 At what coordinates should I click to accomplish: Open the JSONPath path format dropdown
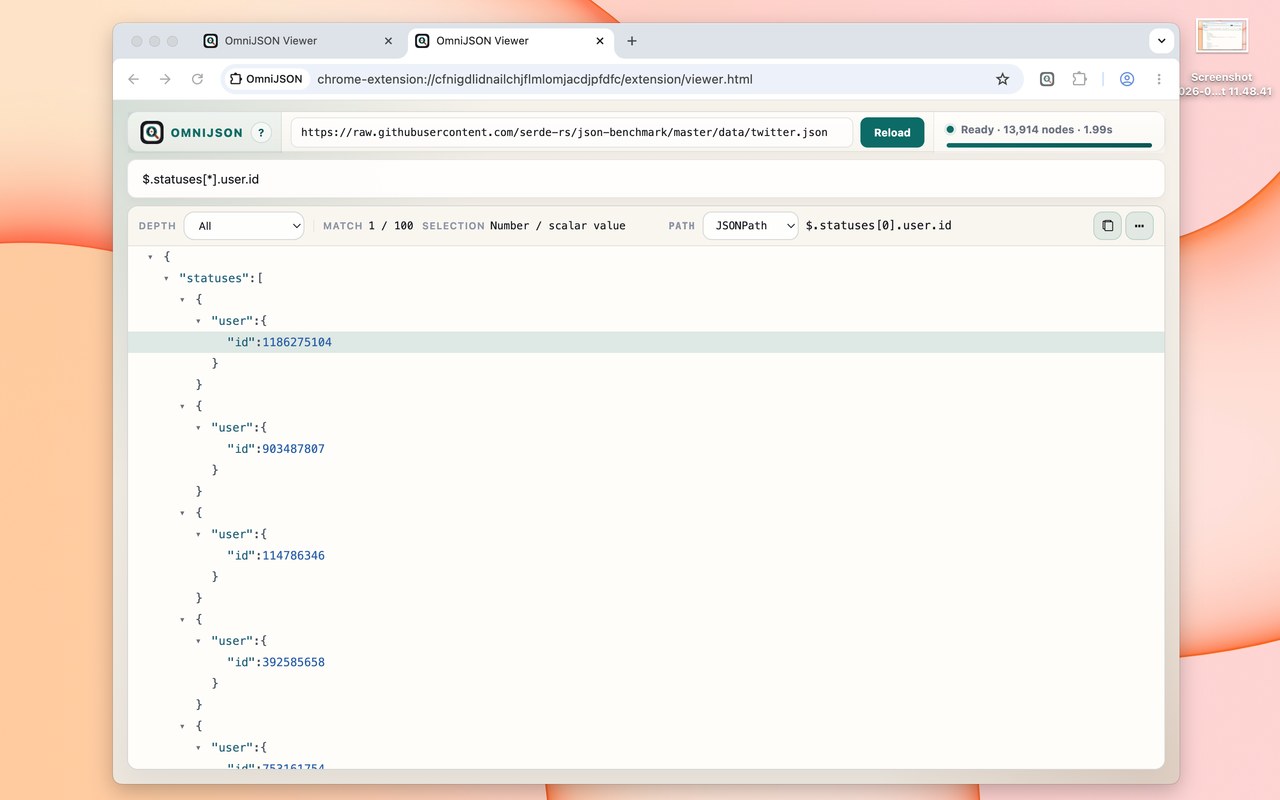(751, 226)
